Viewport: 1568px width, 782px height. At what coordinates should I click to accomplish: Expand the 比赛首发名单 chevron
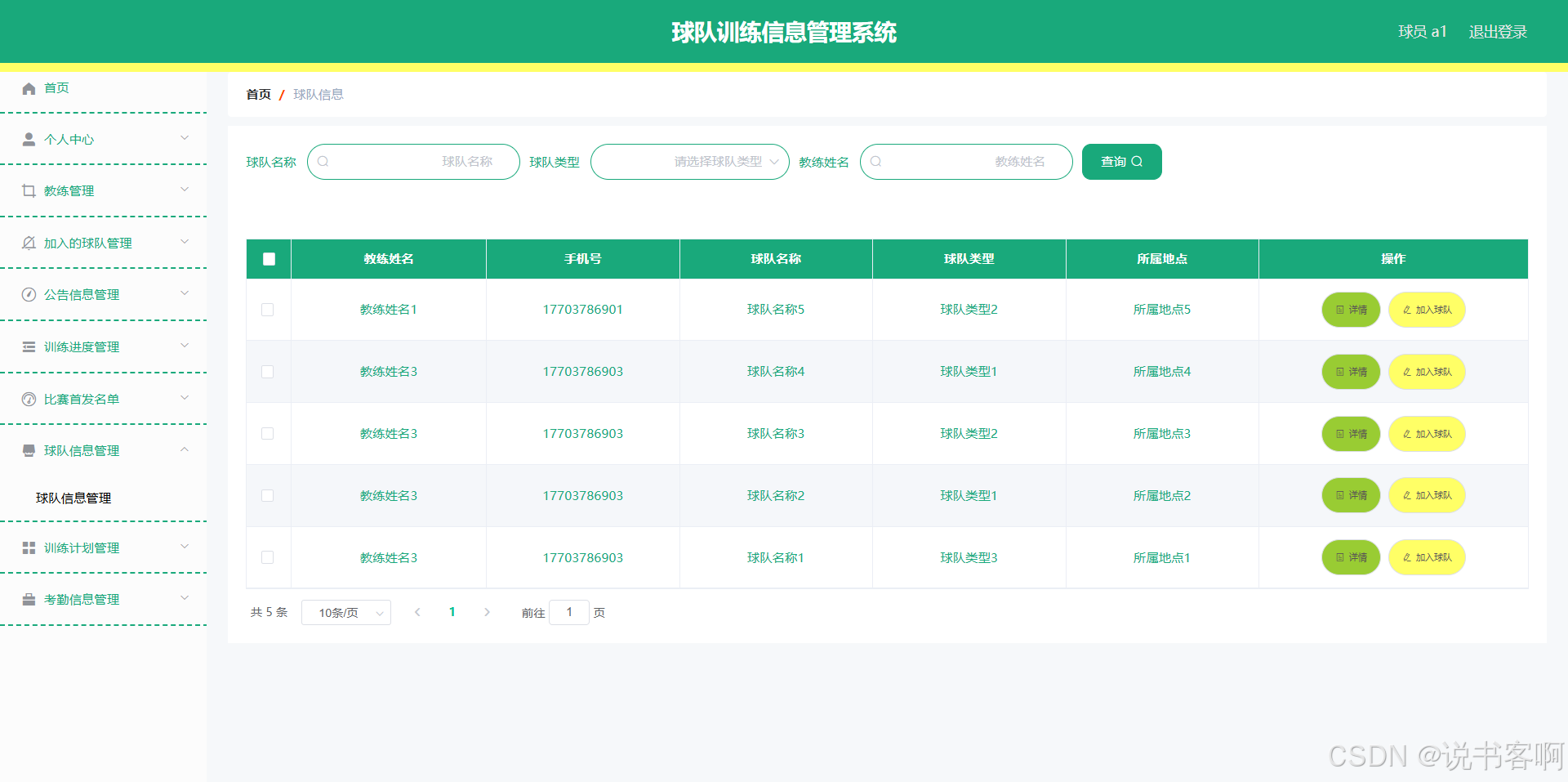(x=185, y=398)
